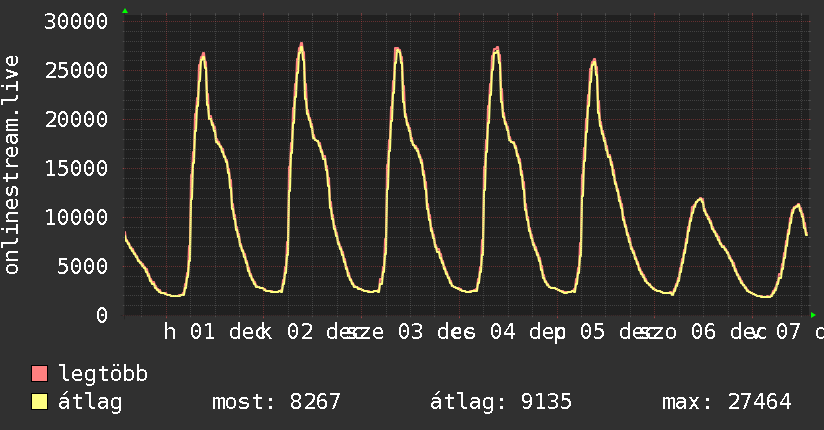Click the most: 8267 value

point(276,403)
